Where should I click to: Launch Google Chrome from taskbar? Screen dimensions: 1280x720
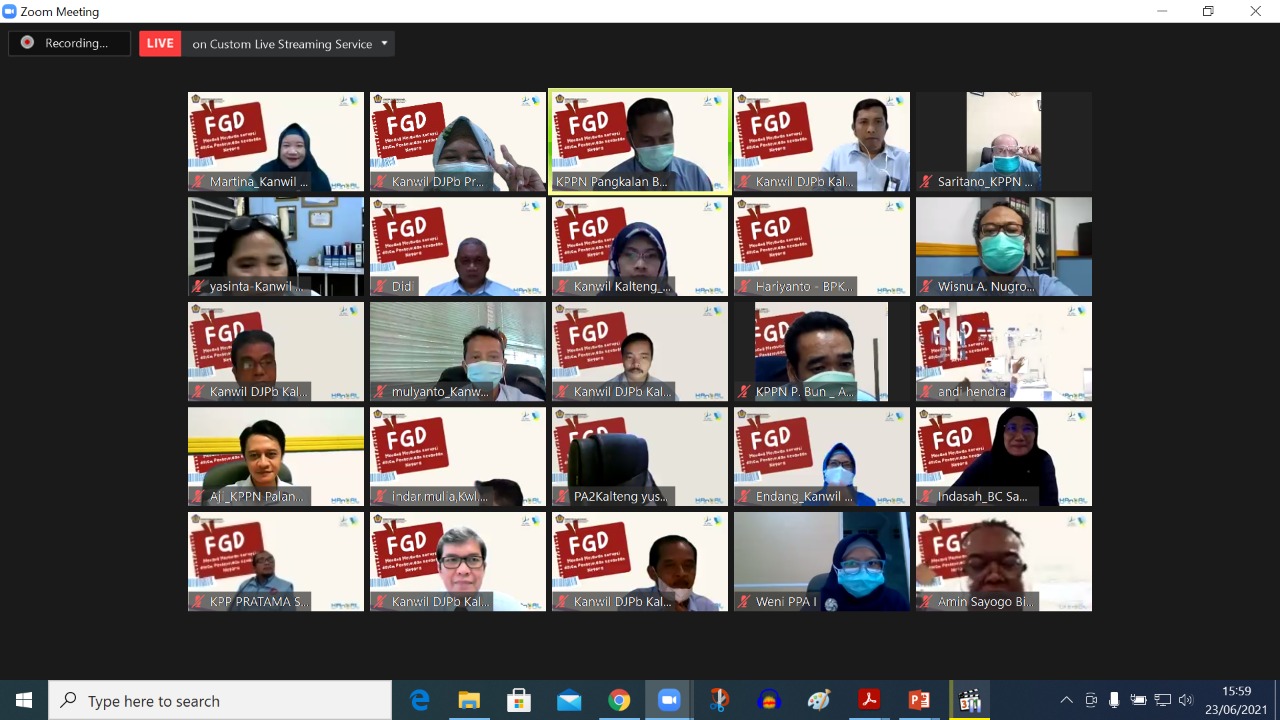click(619, 700)
